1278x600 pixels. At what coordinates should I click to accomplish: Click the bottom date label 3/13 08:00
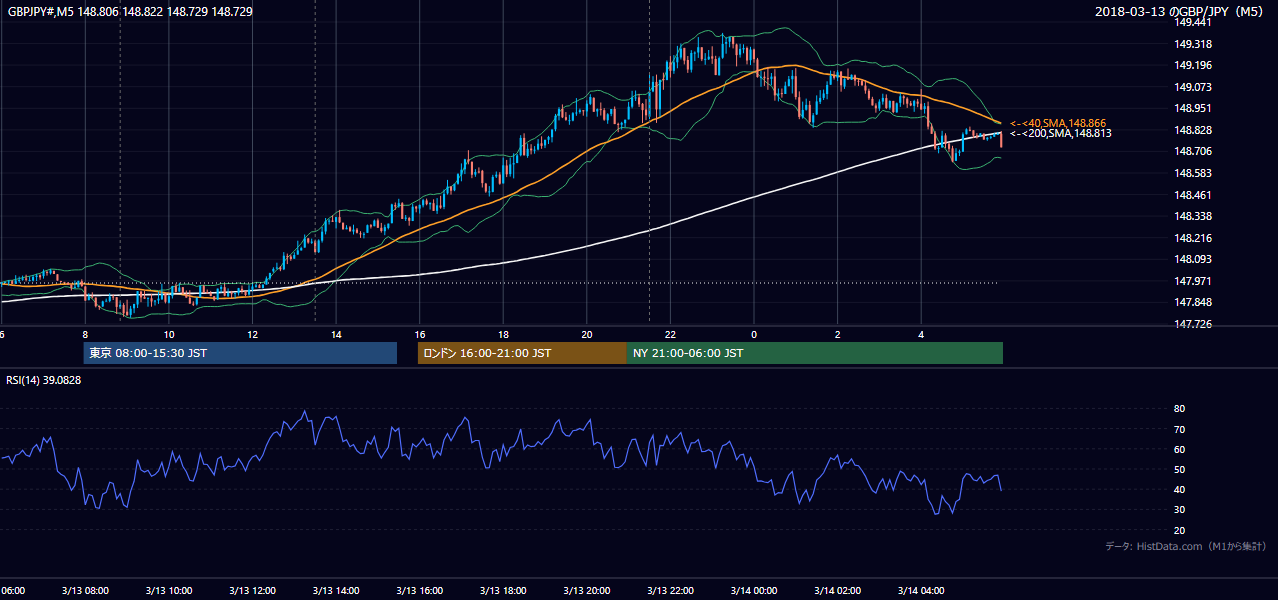[x=85, y=591]
